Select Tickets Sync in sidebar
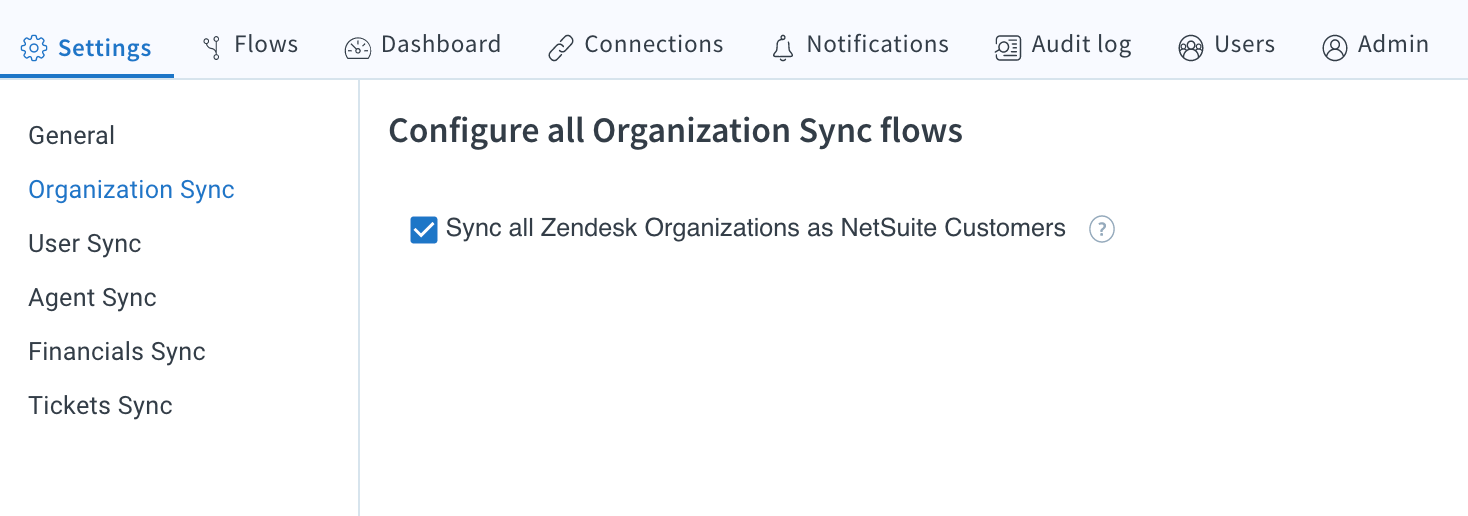The image size is (1468, 516). pyautogui.click(x=101, y=405)
